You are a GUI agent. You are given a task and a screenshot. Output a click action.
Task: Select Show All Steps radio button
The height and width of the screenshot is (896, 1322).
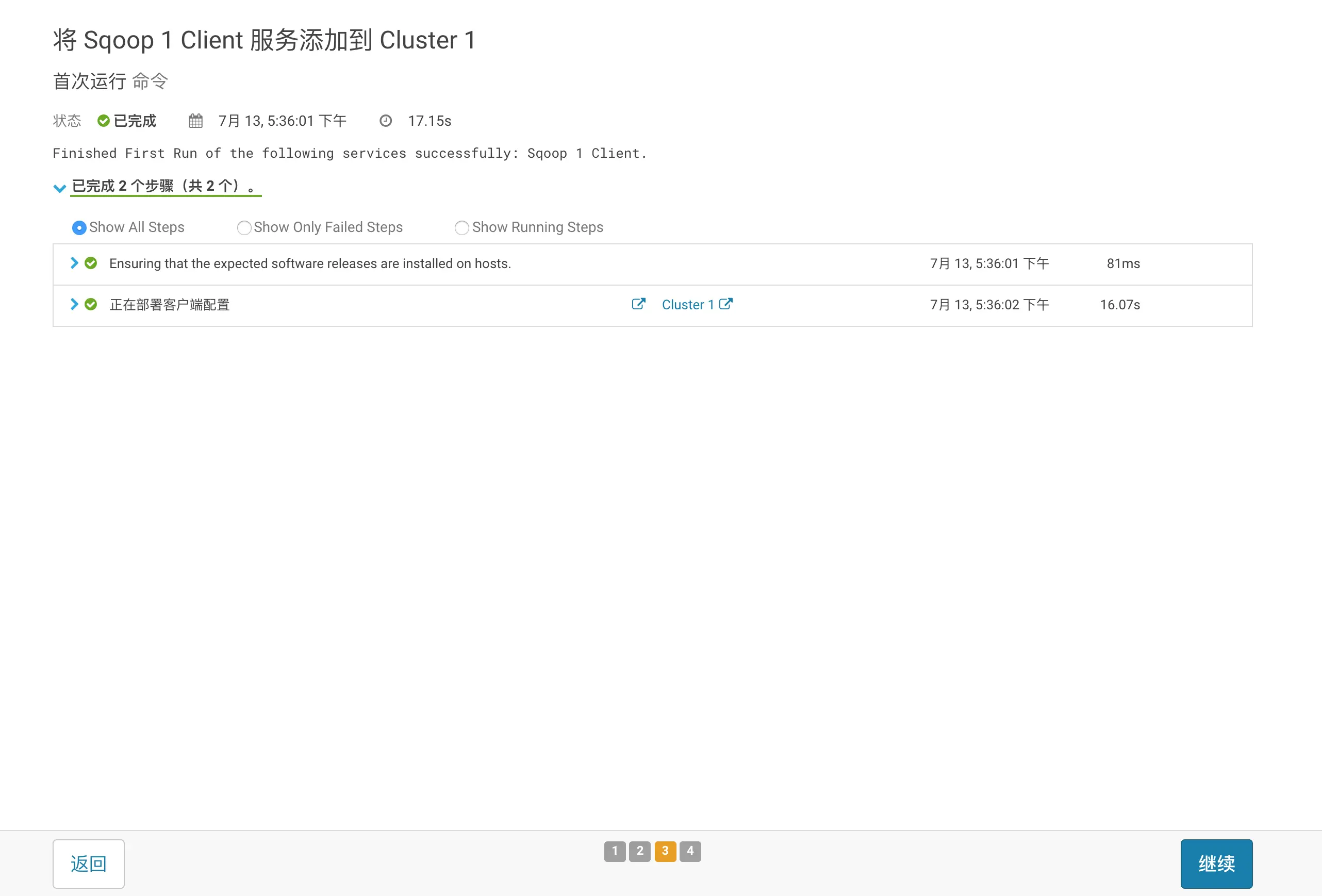[79, 227]
